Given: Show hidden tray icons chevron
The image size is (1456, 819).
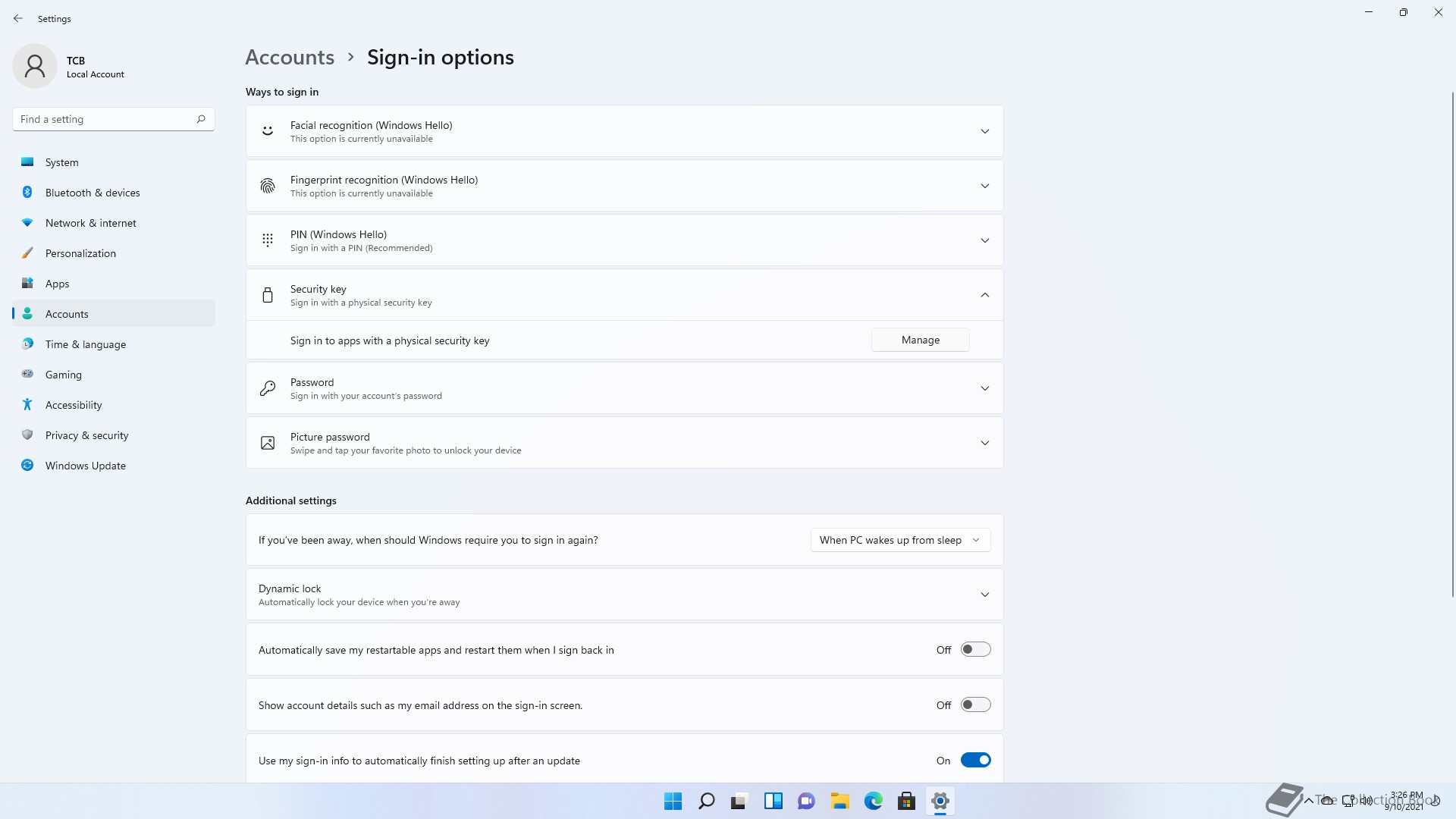Looking at the screenshot, I should 1308,801.
